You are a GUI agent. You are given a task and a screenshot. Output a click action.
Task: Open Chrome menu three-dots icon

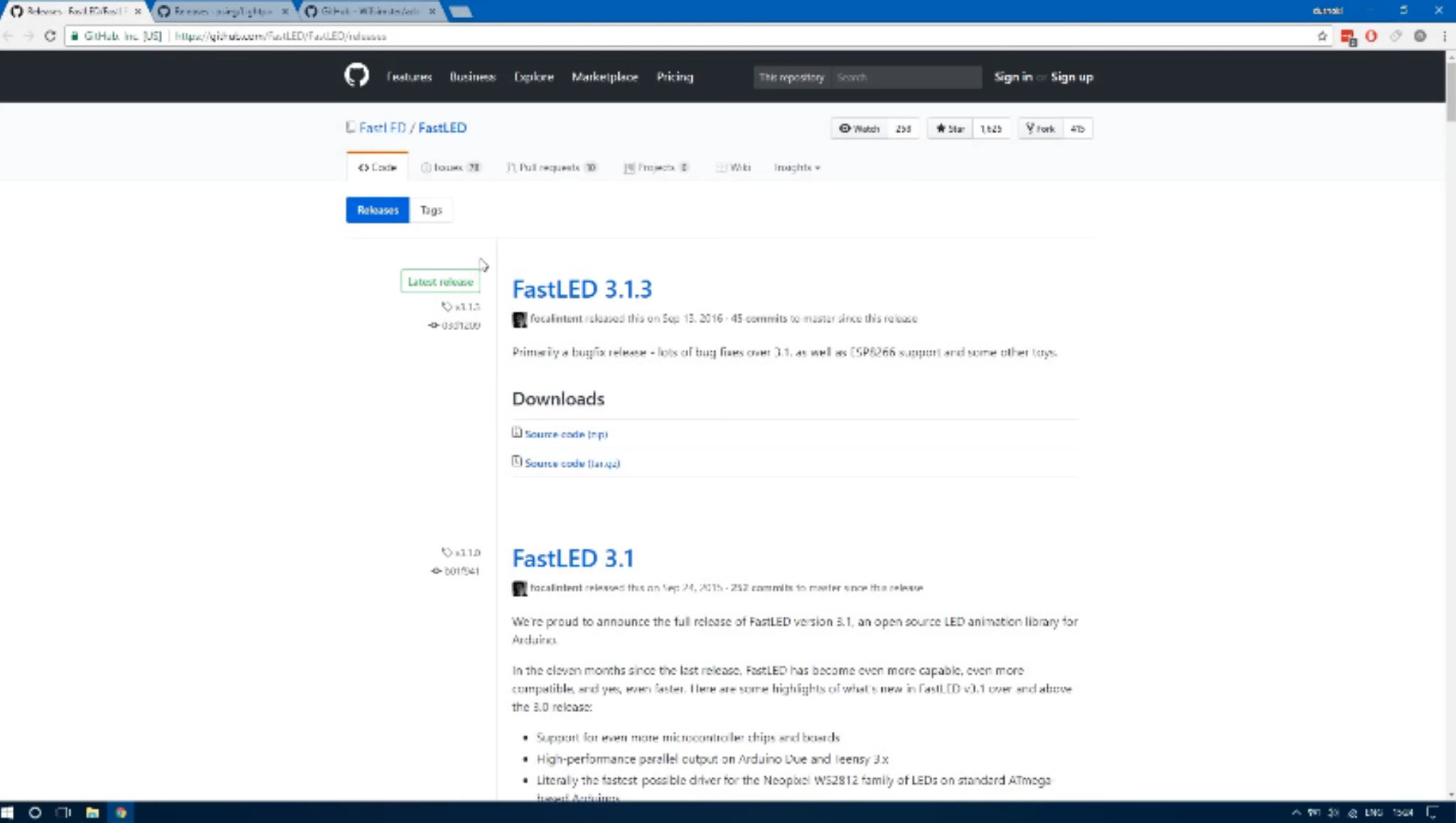coord(1444,36)
